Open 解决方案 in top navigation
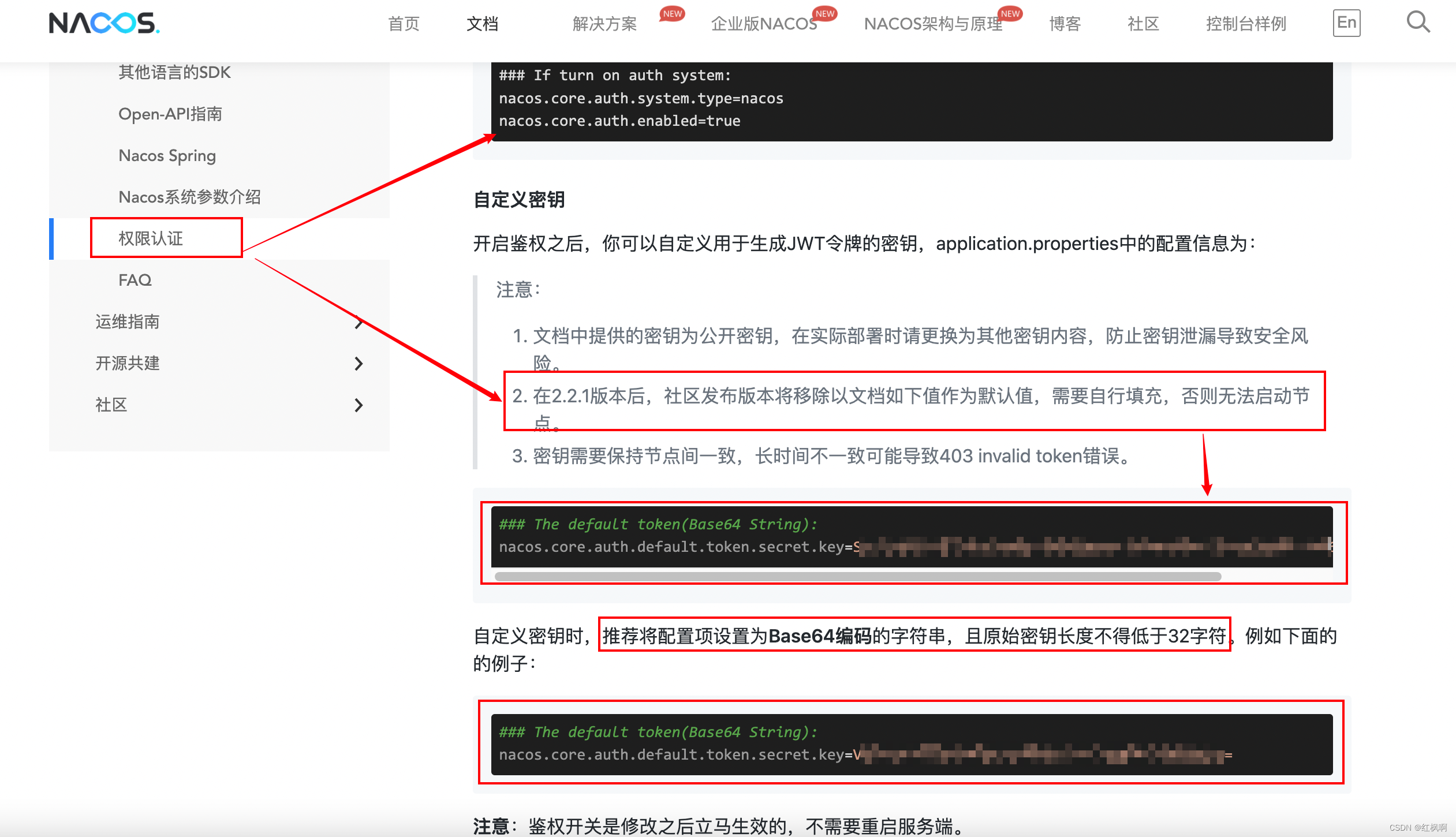 pyautogui.click(x=604, y=24)
